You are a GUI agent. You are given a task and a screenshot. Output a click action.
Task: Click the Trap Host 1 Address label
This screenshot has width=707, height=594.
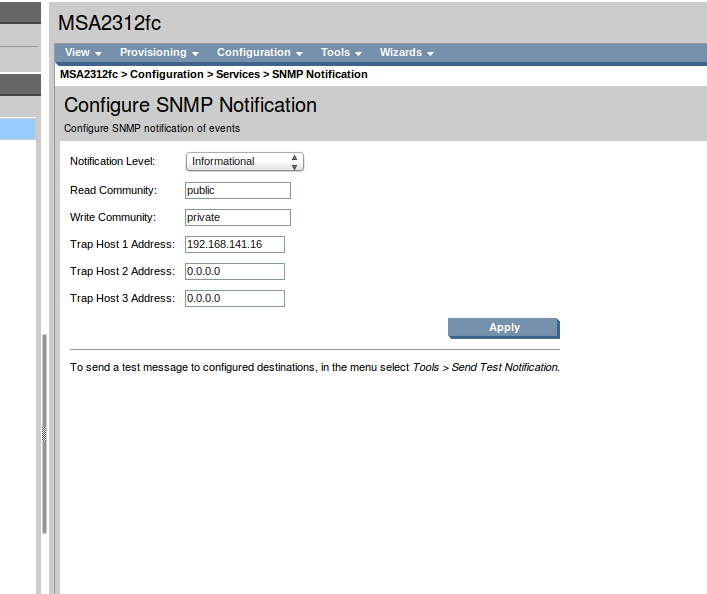tap(122, 244)
